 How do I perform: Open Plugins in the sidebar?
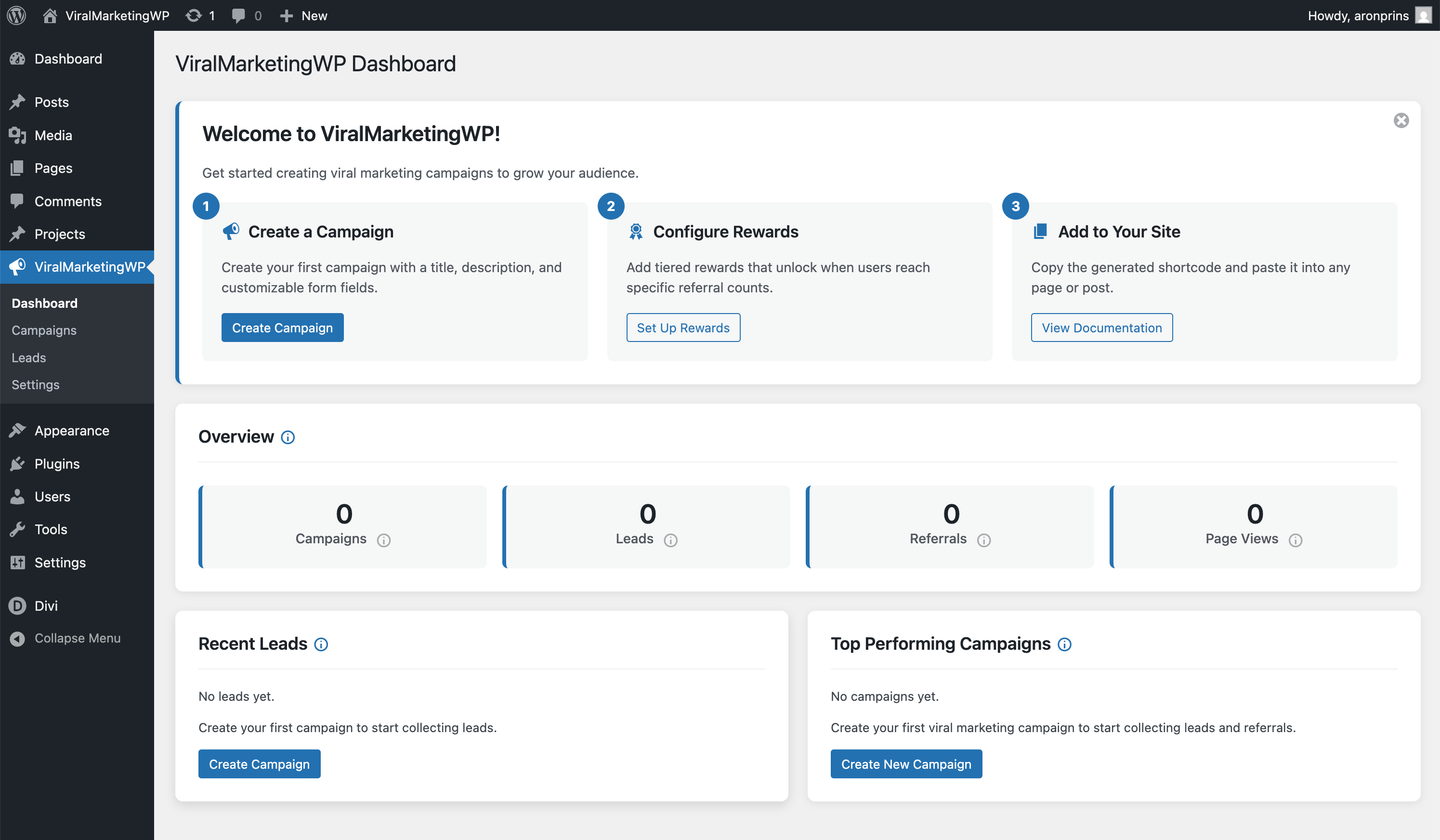click(x=56, y=463)
